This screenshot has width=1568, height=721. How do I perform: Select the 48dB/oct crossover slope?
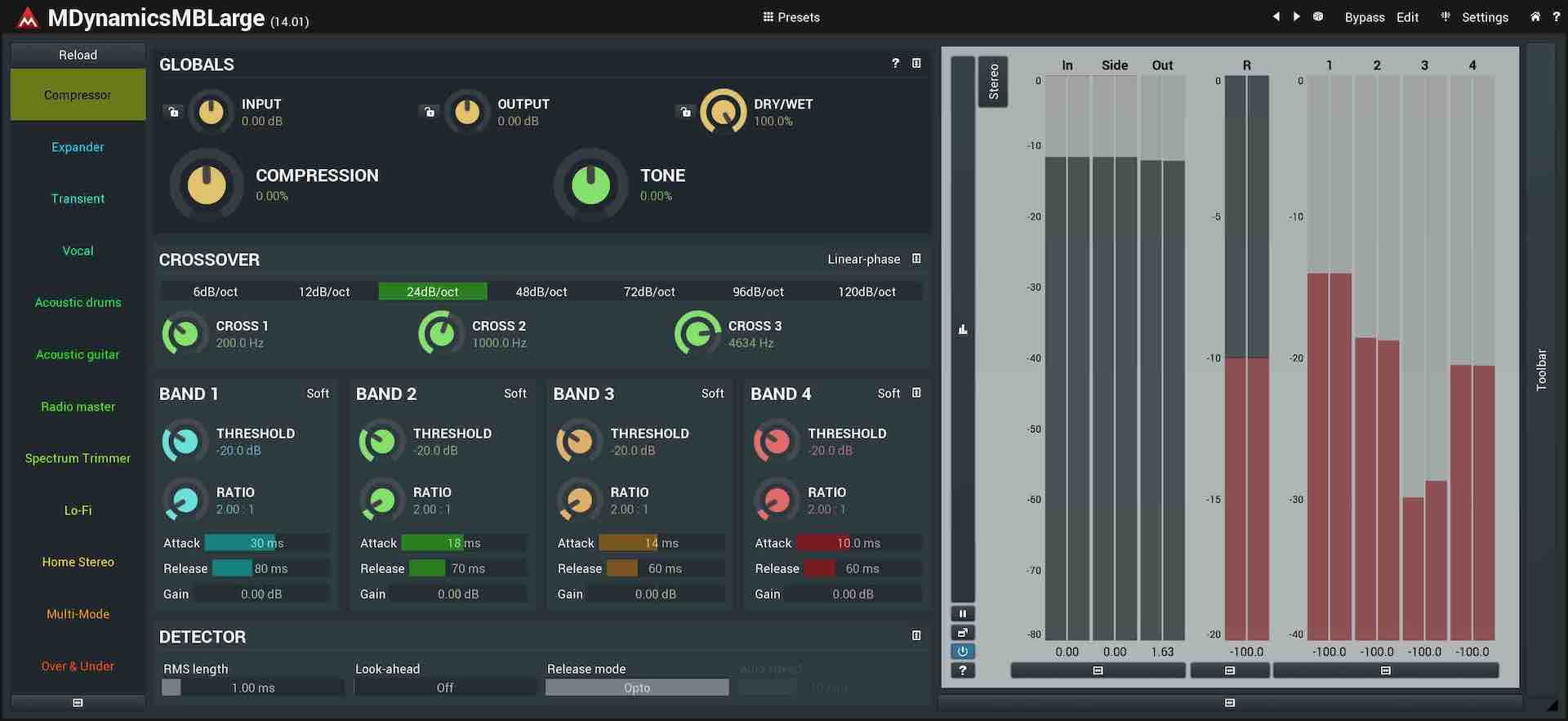(541, 292)
